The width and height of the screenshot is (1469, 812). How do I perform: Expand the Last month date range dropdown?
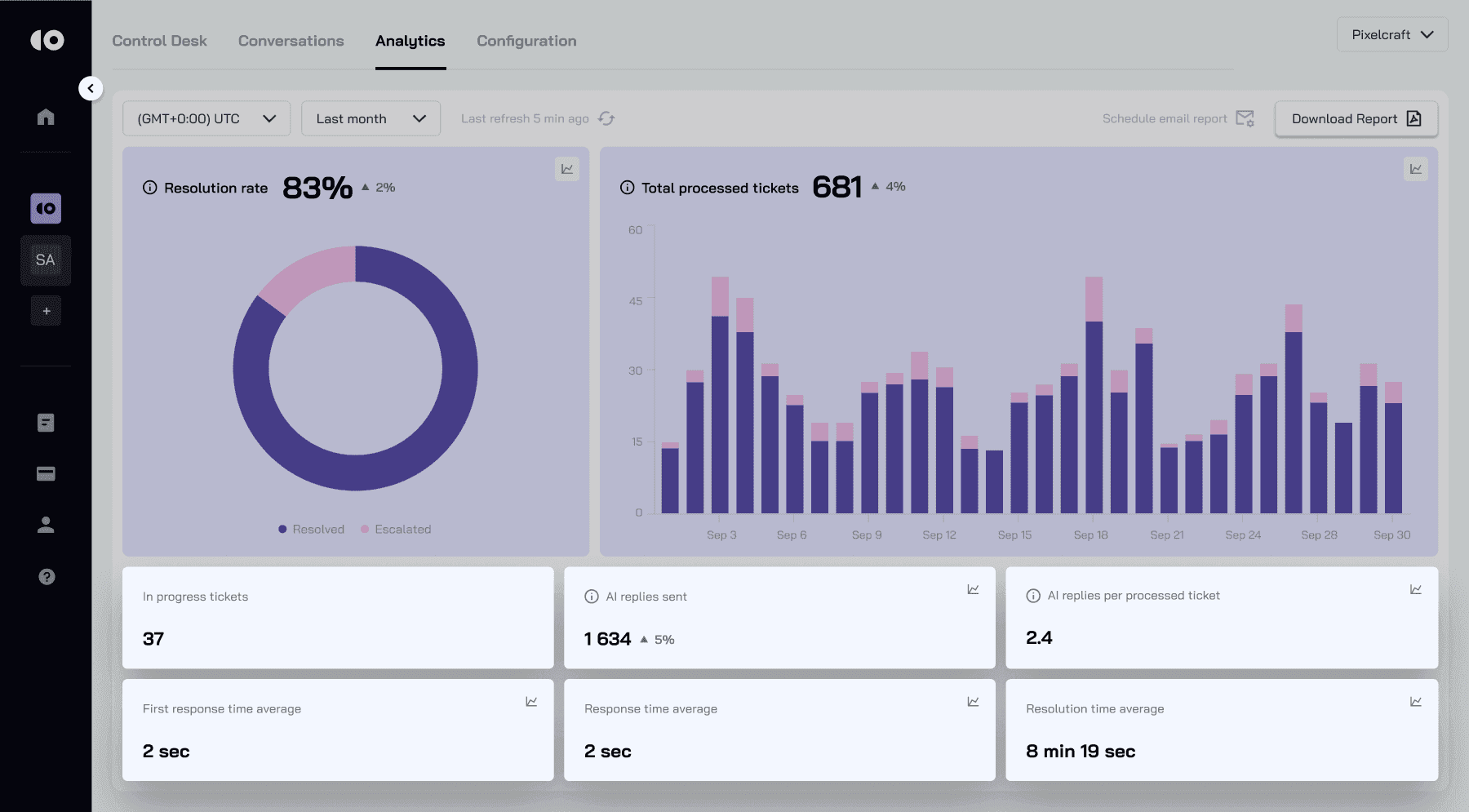coord(371,118)
